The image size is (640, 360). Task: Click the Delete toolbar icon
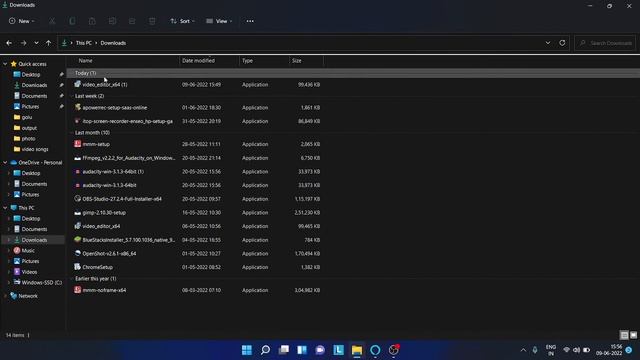pyautogui.click(x=152, y=21)
